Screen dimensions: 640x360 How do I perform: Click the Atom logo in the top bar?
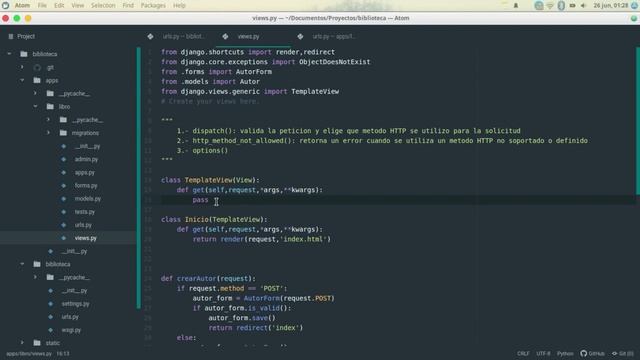click(5, 5)
